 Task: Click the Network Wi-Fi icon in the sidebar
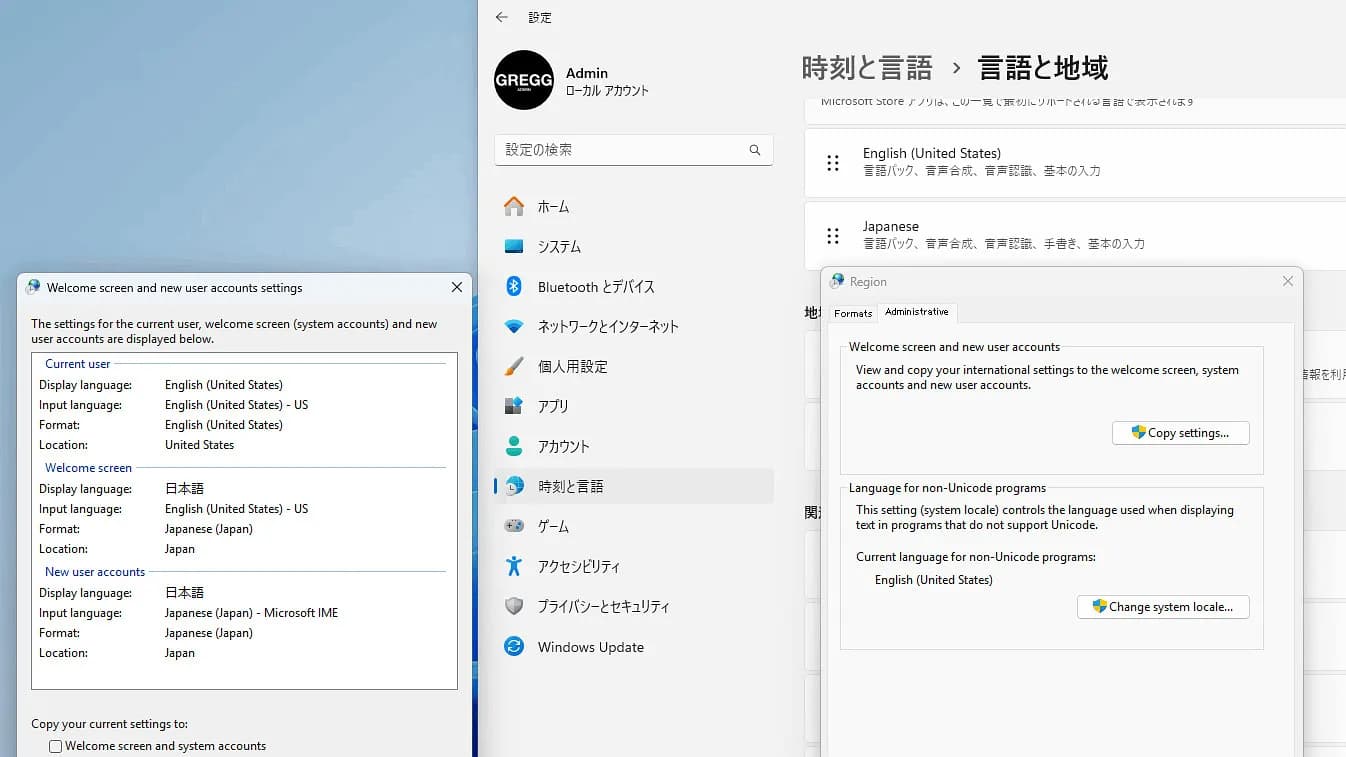[514, 326]
